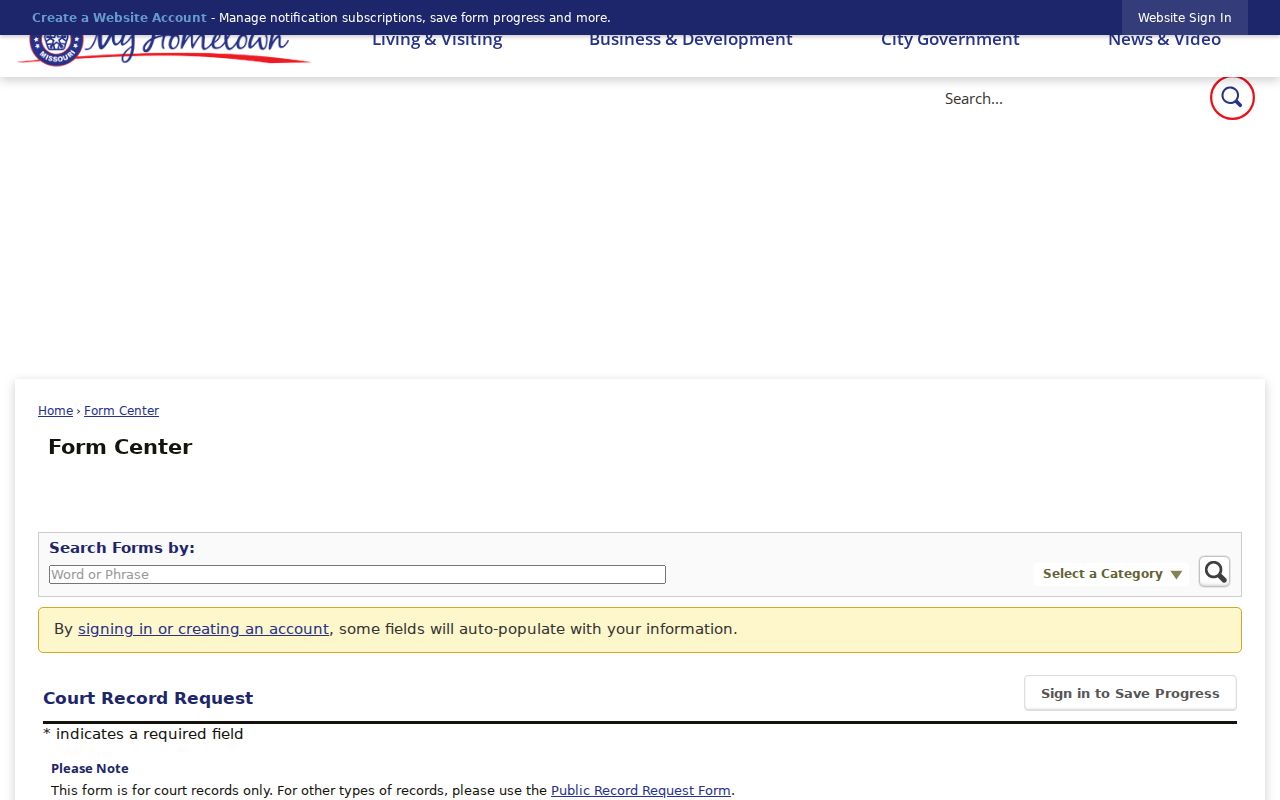1280x800 pixels.
Task: Open the News & Video menu
Action: click(1164, 40)
